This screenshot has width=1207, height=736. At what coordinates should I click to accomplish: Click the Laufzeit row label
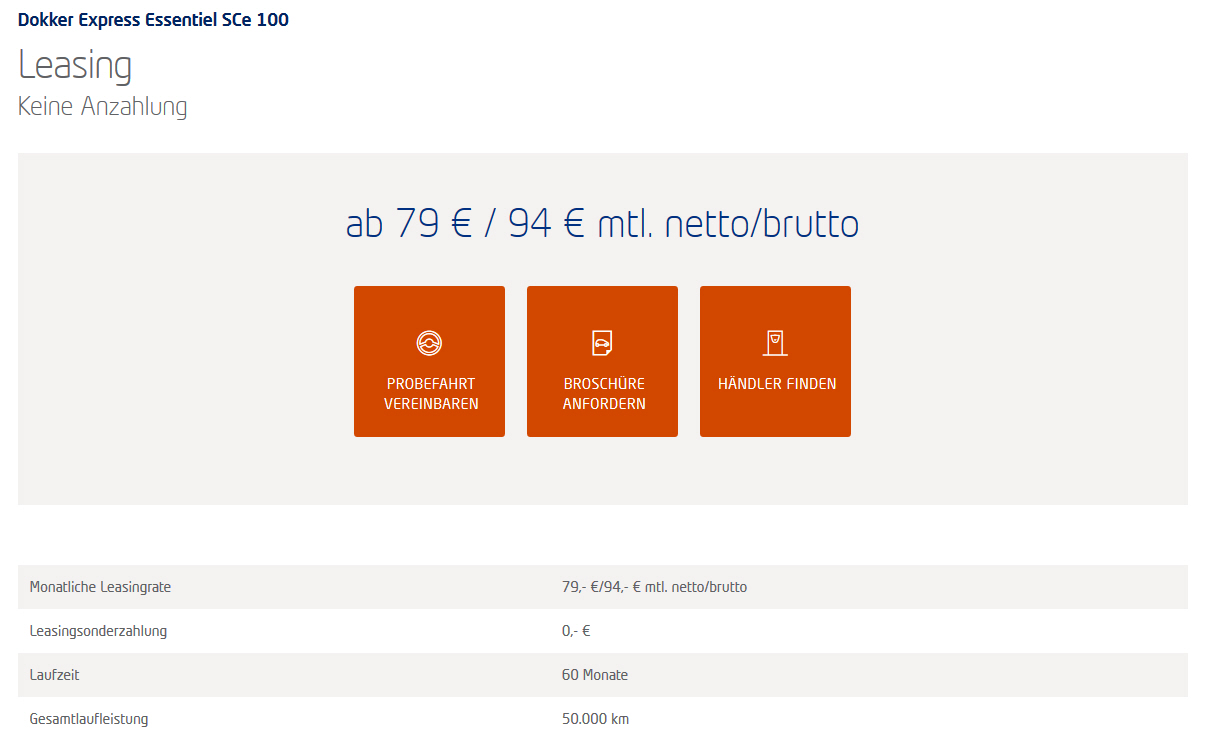pos(55,675)
